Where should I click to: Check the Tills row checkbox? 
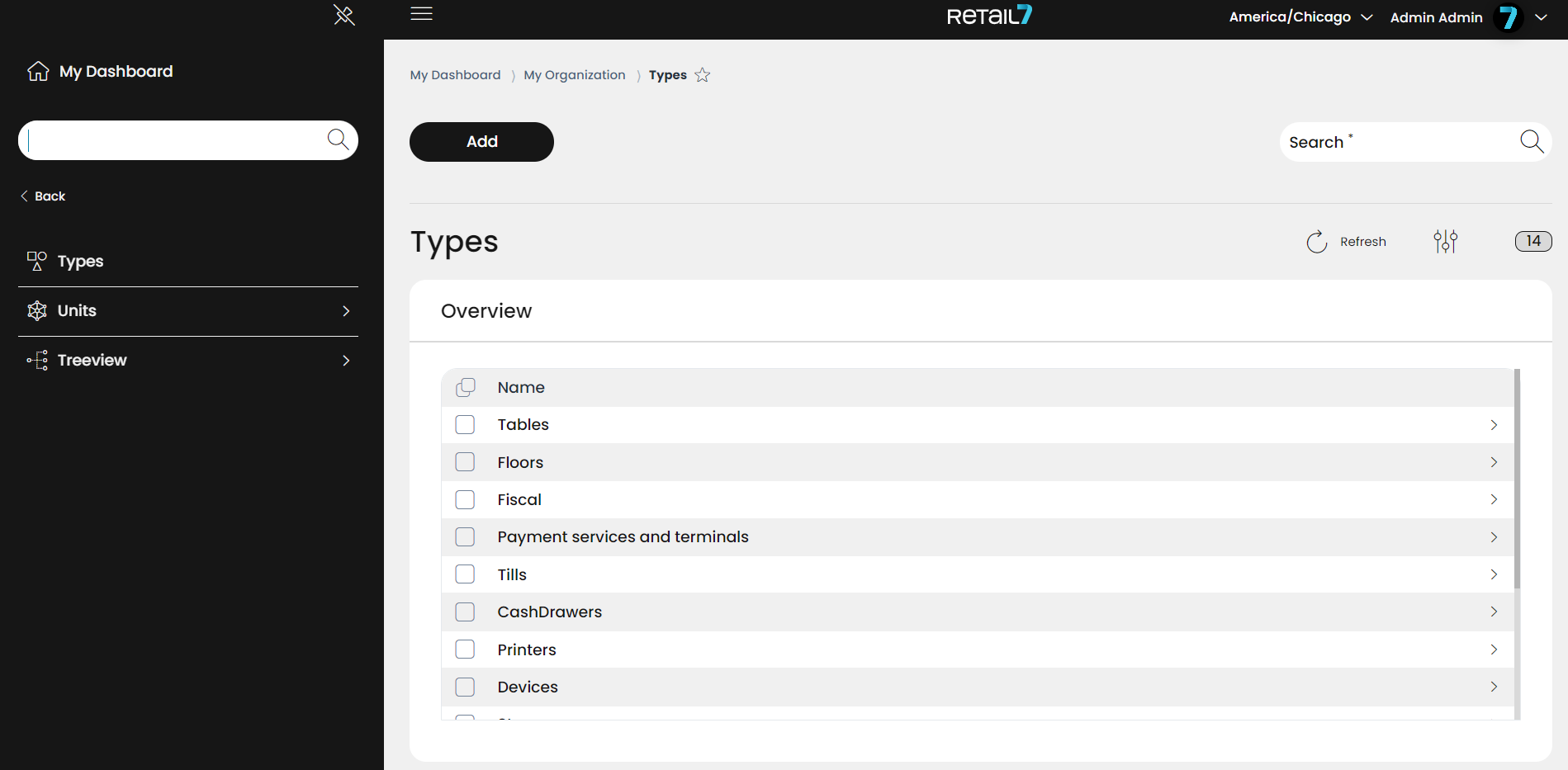pyautogui.click(x=466, y=574)
